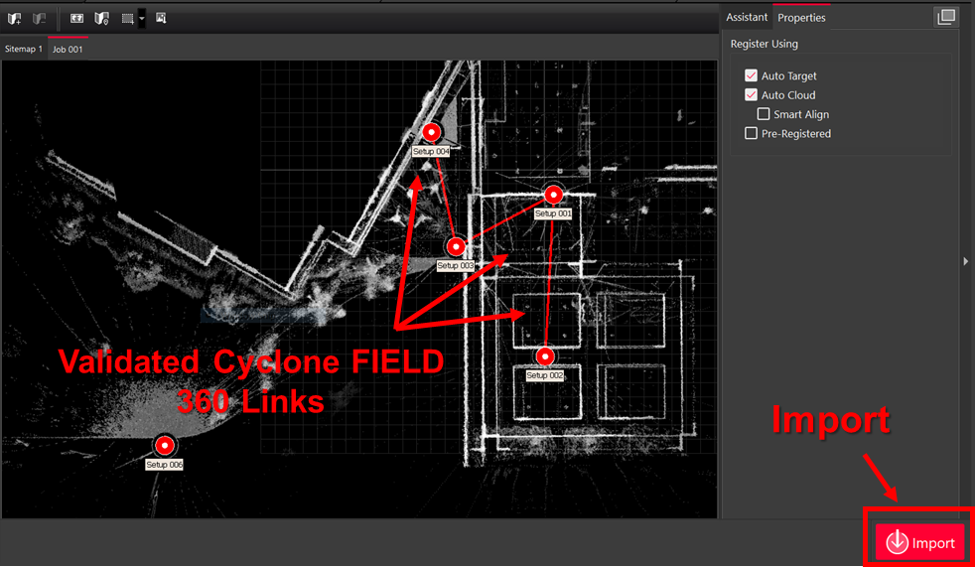Click the image import toolbar icon
This screenshot has width=975, height=567.
[161, 18]
